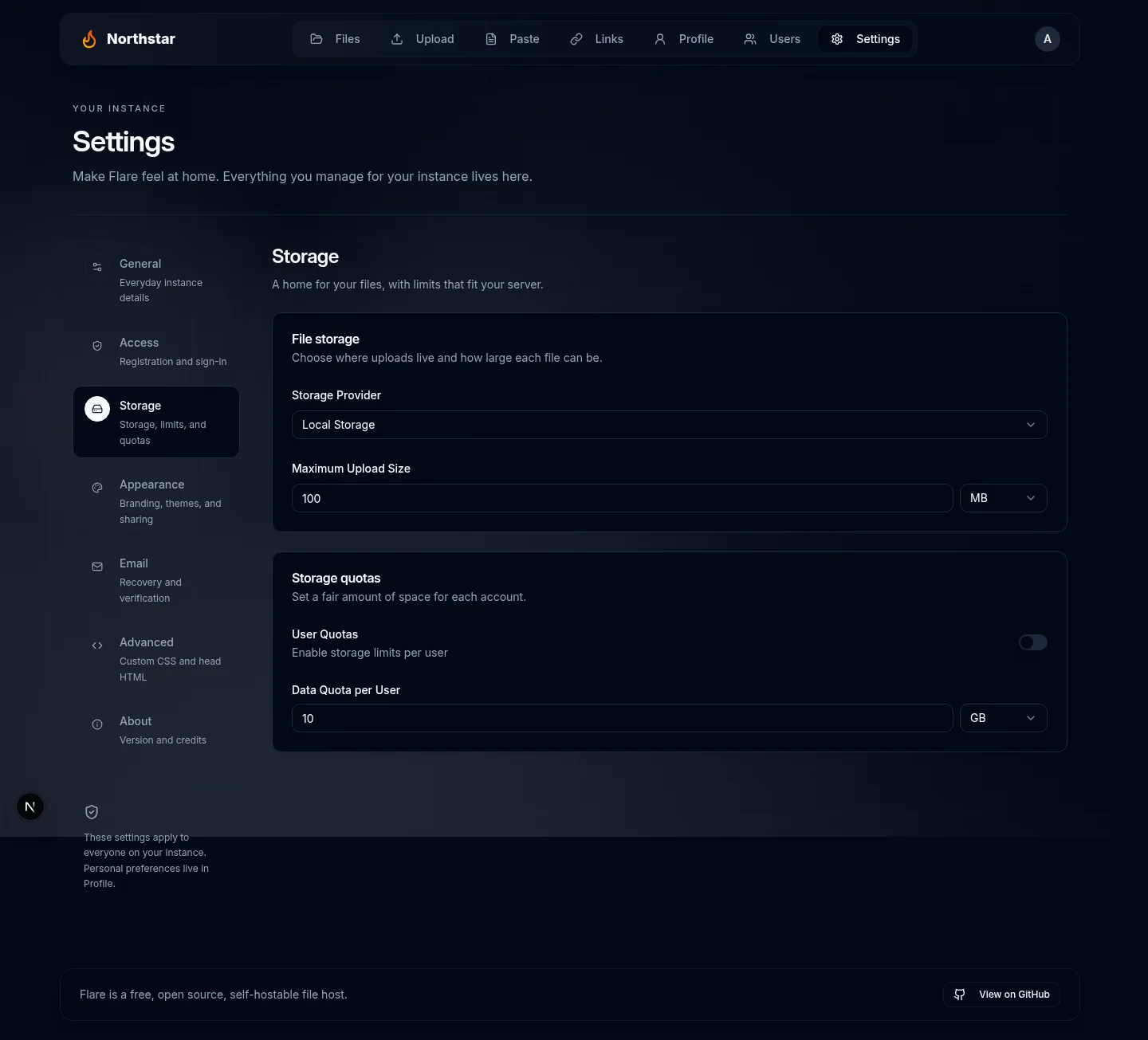
Task: Click the Files folder icon in navbar
Action: (316, 39)
